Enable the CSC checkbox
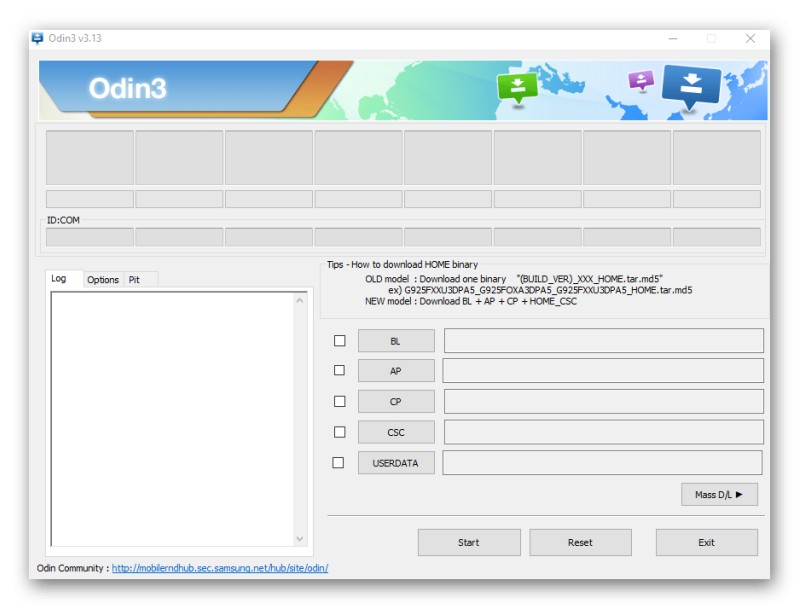Screen dimensions: 800x609 click(340, 432)
